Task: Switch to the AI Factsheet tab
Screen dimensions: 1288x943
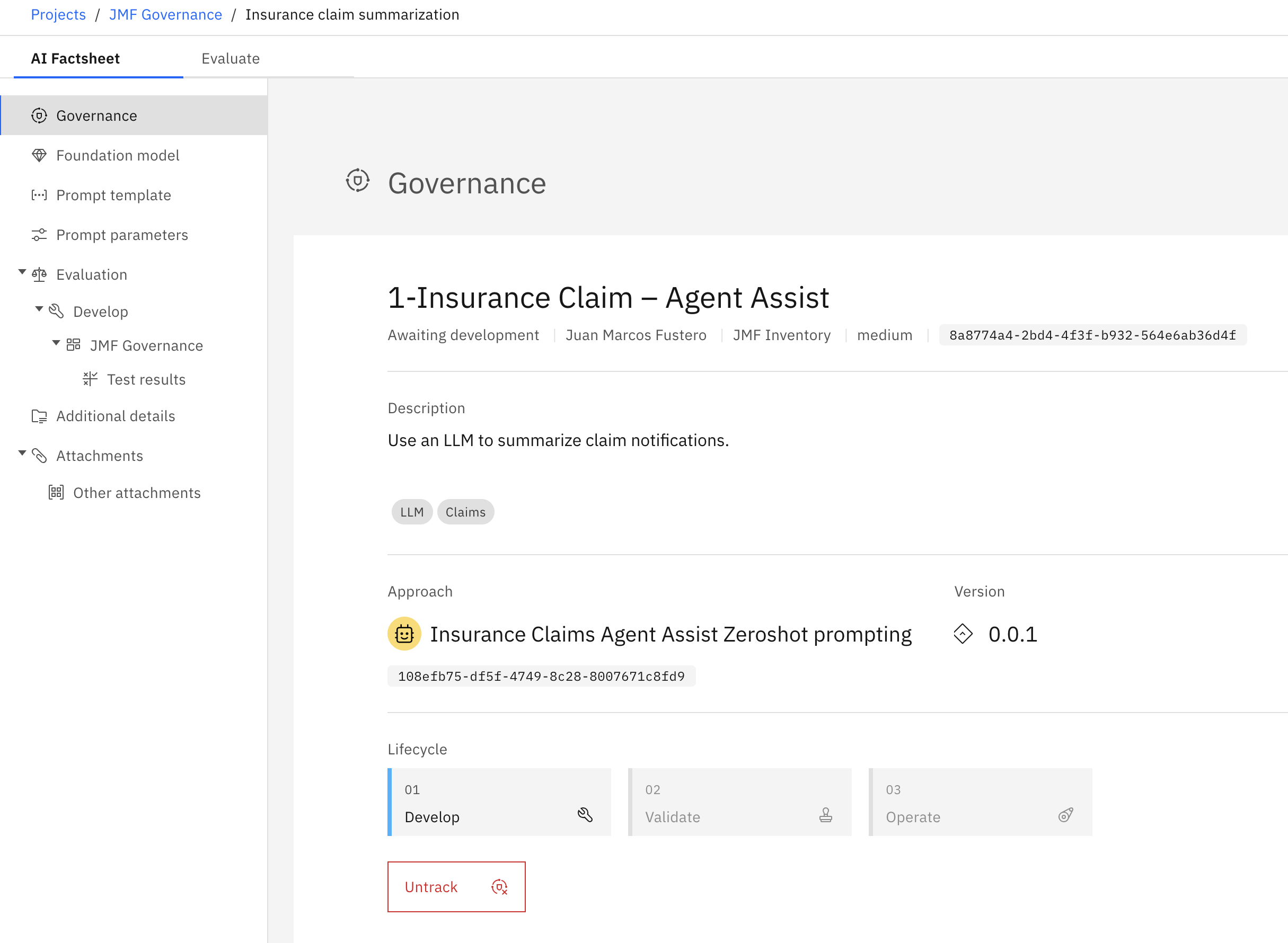Action: 98,58
